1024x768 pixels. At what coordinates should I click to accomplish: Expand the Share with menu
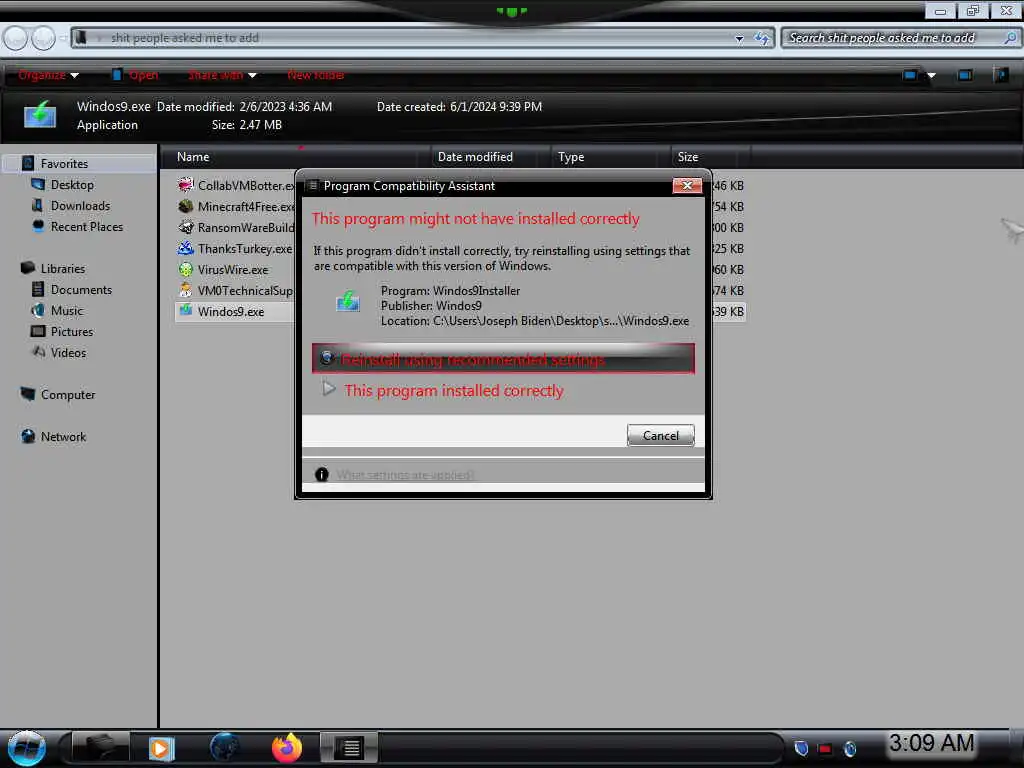[x=222, y=75]
